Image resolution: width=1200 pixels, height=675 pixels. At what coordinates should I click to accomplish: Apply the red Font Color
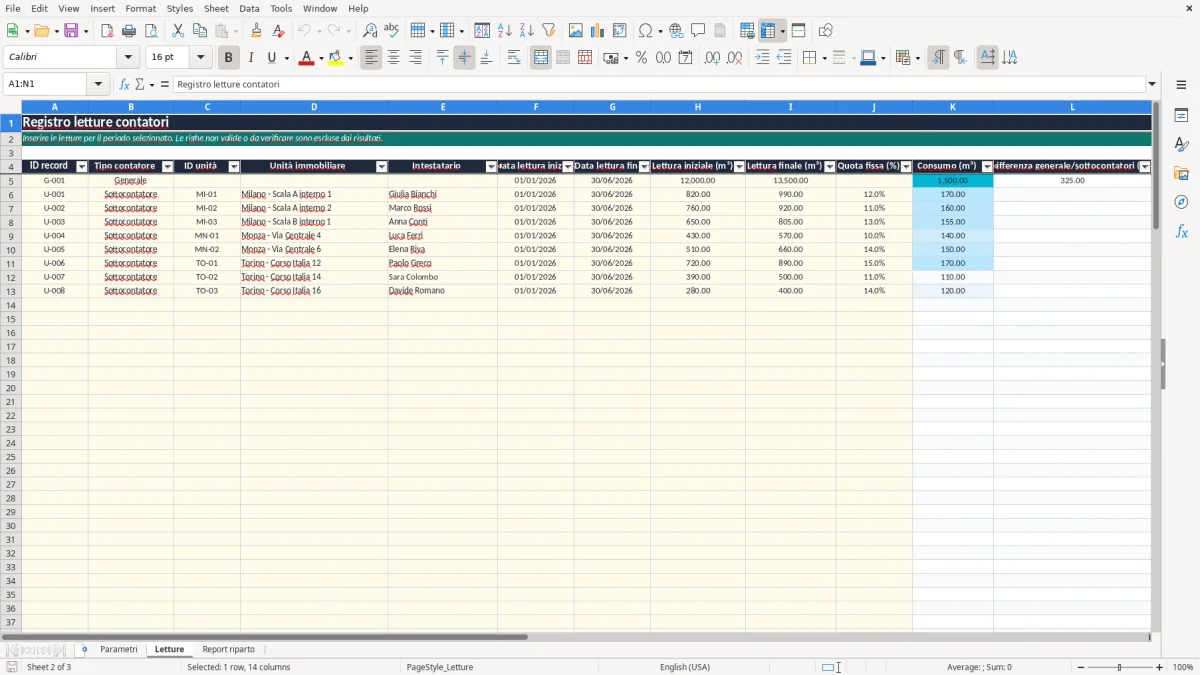point(306,58)
